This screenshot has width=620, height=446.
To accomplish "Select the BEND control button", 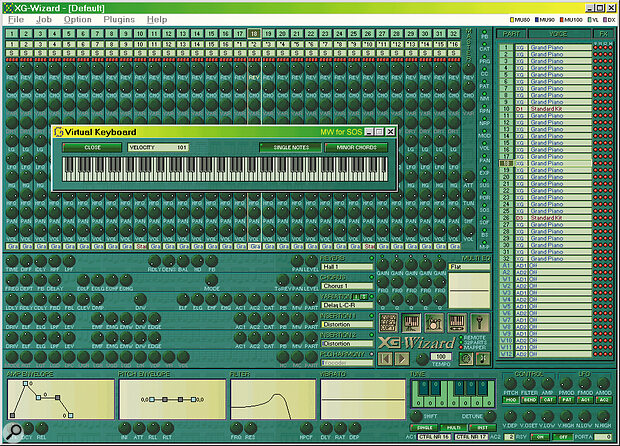I will (529, 400).
